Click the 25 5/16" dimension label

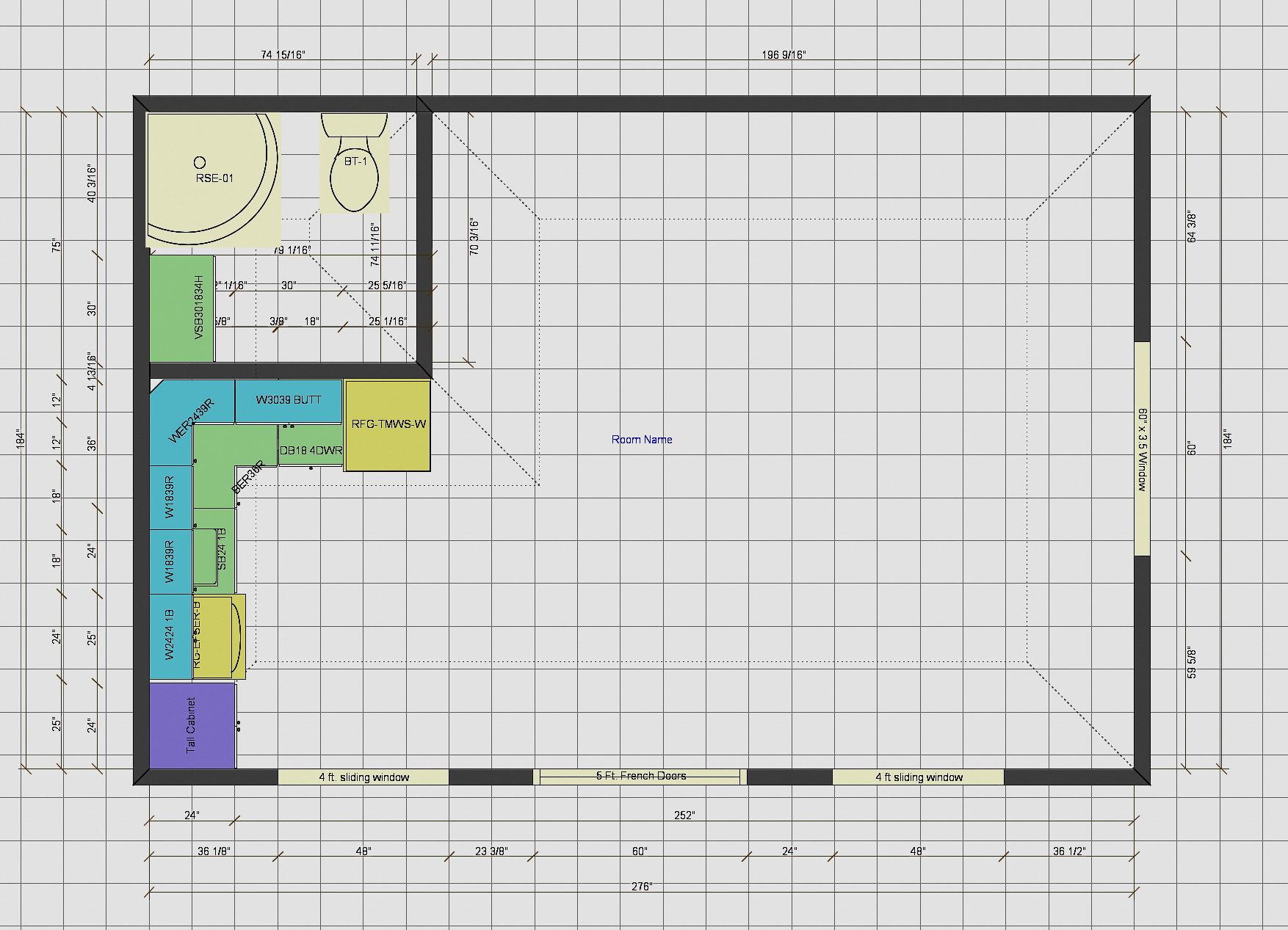click(x=387, y=286)
